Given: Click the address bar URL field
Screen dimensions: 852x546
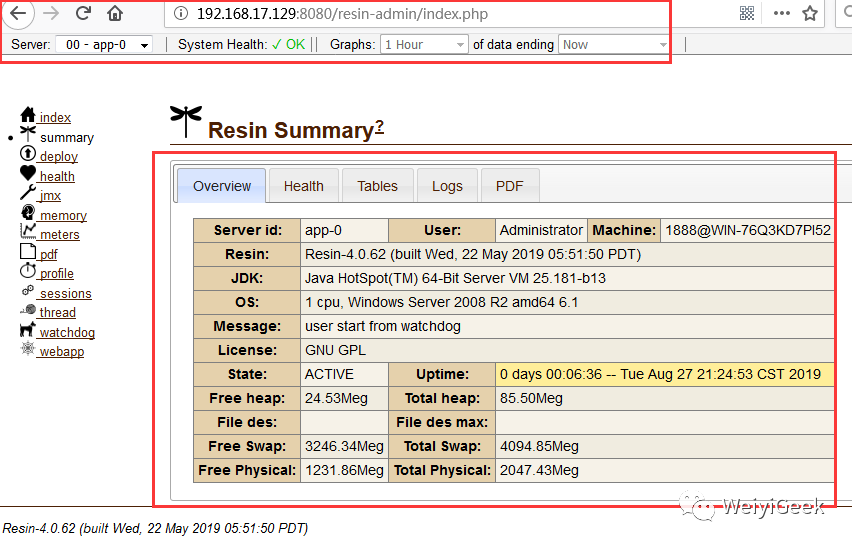Looking at the screenshot, I should click(x=416, y=14).
